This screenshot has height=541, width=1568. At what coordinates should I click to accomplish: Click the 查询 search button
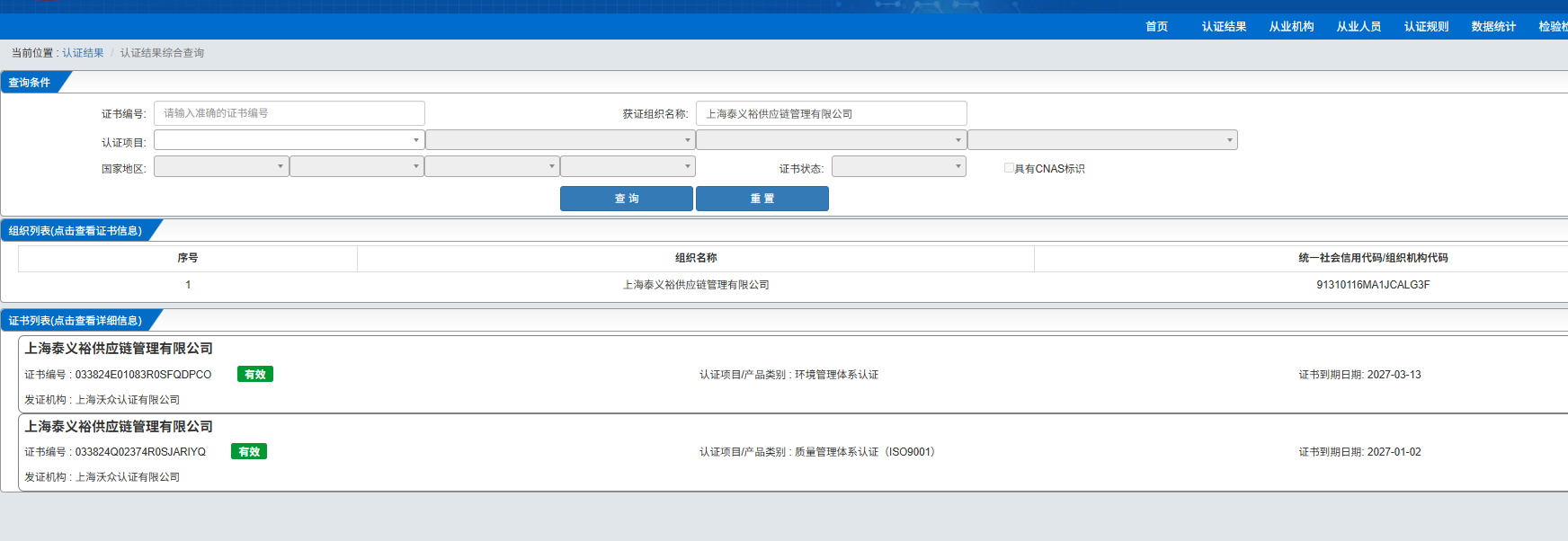627,199
